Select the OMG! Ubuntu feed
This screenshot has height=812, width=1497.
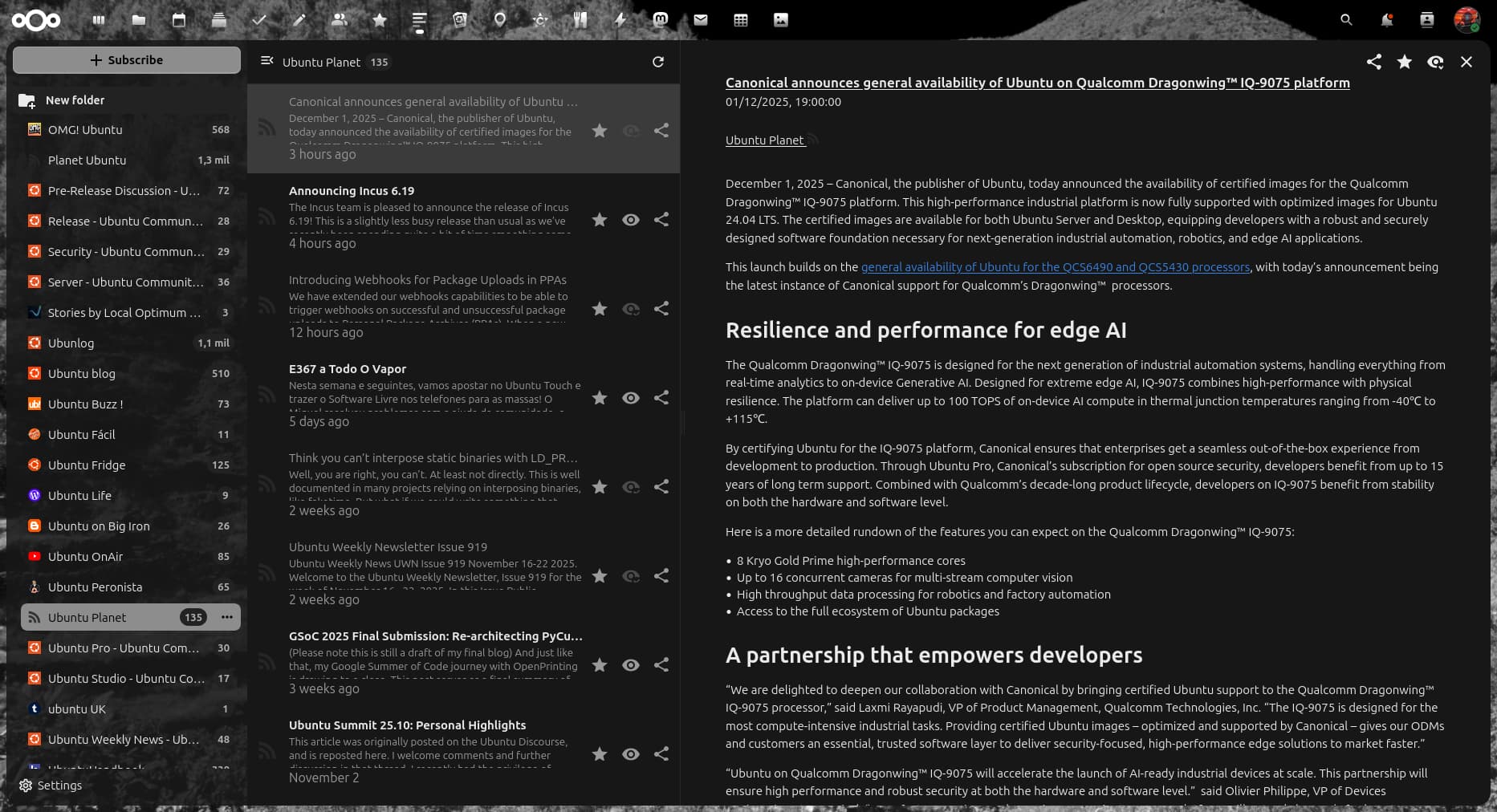point(83,129)
